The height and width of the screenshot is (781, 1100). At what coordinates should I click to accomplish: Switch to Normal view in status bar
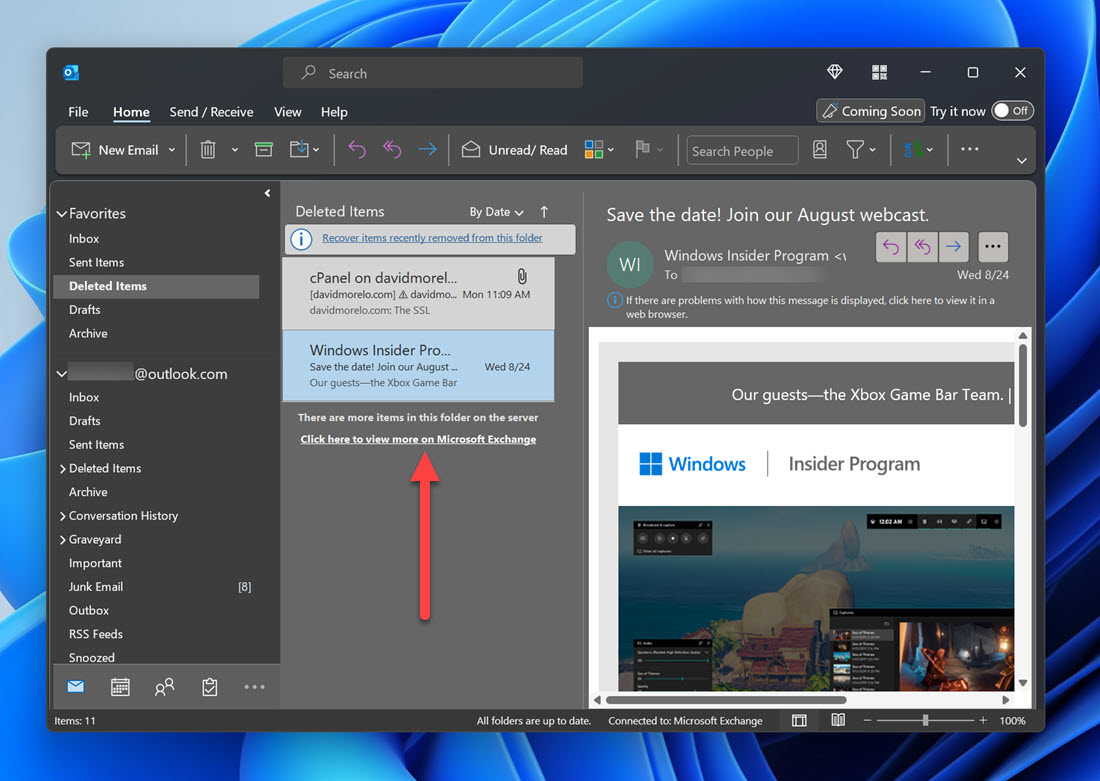click(799, 721)
